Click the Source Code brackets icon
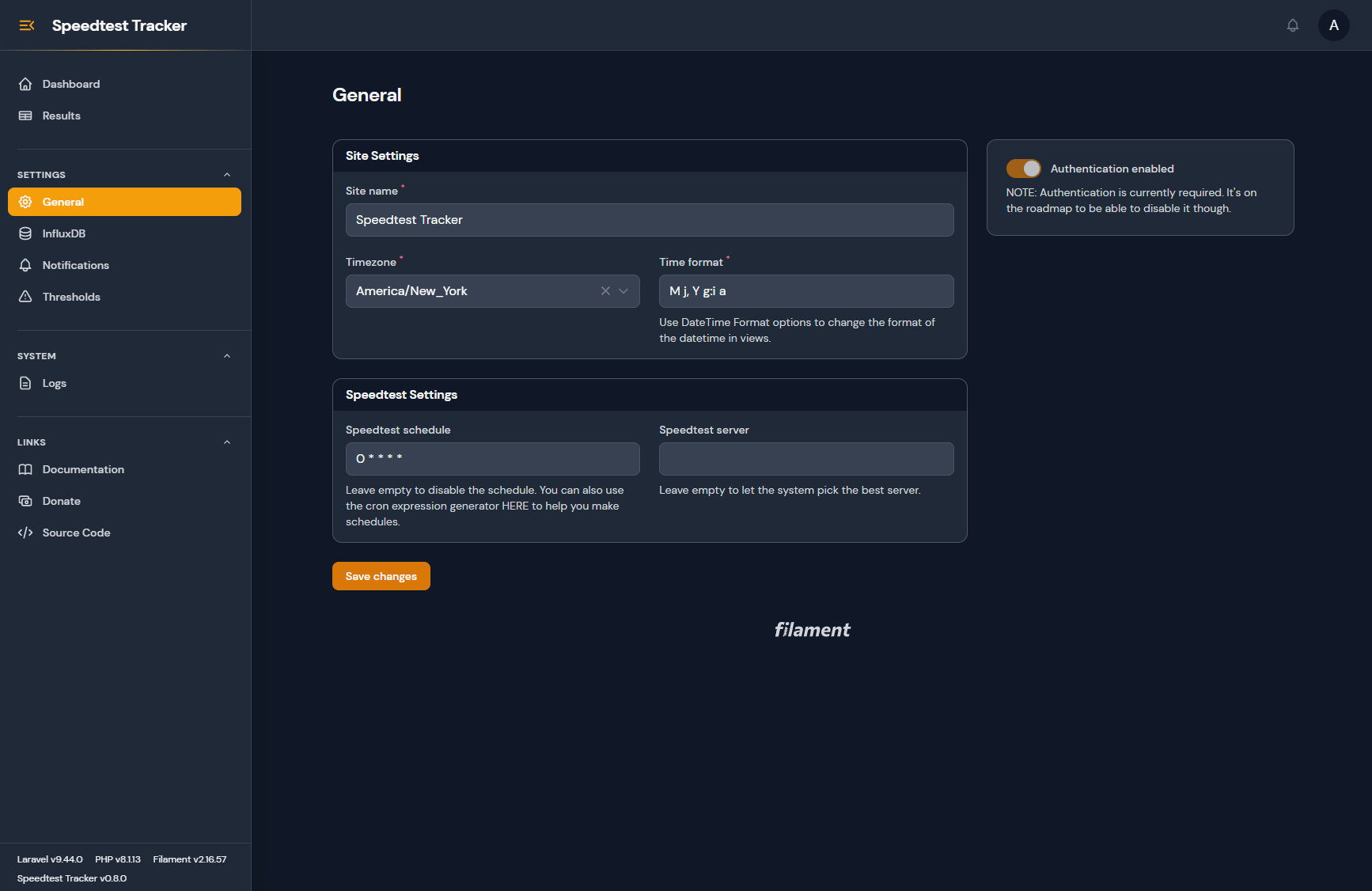Viewport: 1372px width, 891px height. point(25,533)
